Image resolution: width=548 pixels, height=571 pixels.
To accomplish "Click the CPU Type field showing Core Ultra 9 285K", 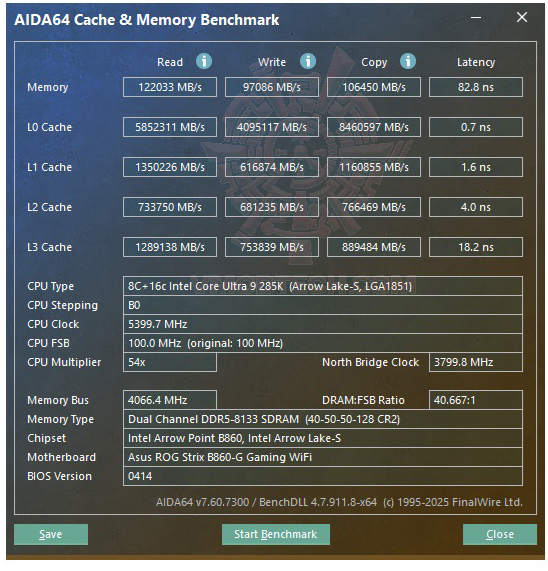I will (323, 286).
